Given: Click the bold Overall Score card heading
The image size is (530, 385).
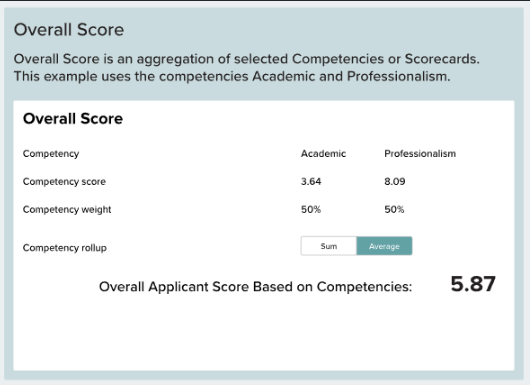Looking at the screenshot, I should click(x=73, y=119).
